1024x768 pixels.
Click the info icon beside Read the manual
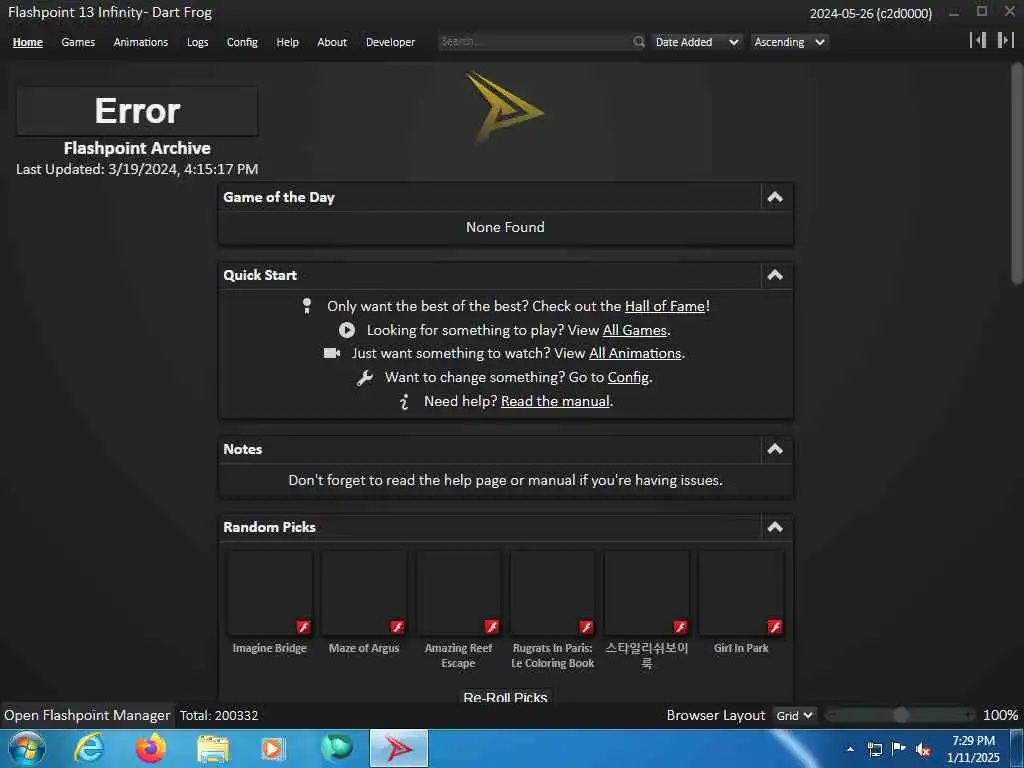pos(404,402)
